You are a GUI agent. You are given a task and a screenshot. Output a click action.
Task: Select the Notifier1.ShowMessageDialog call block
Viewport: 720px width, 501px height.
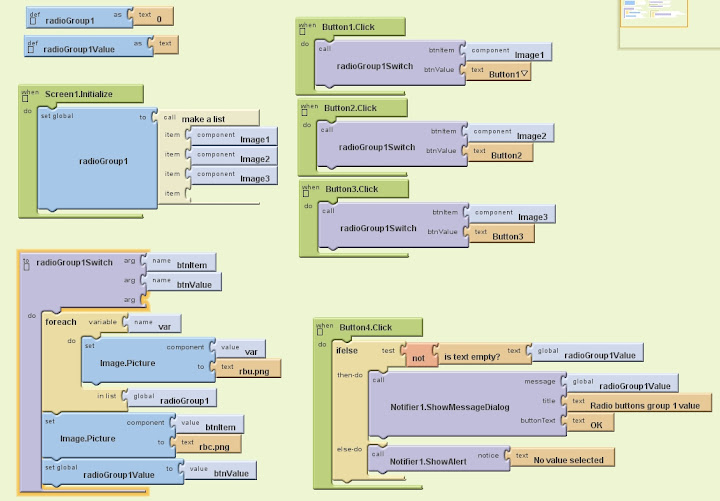(449, 408)
